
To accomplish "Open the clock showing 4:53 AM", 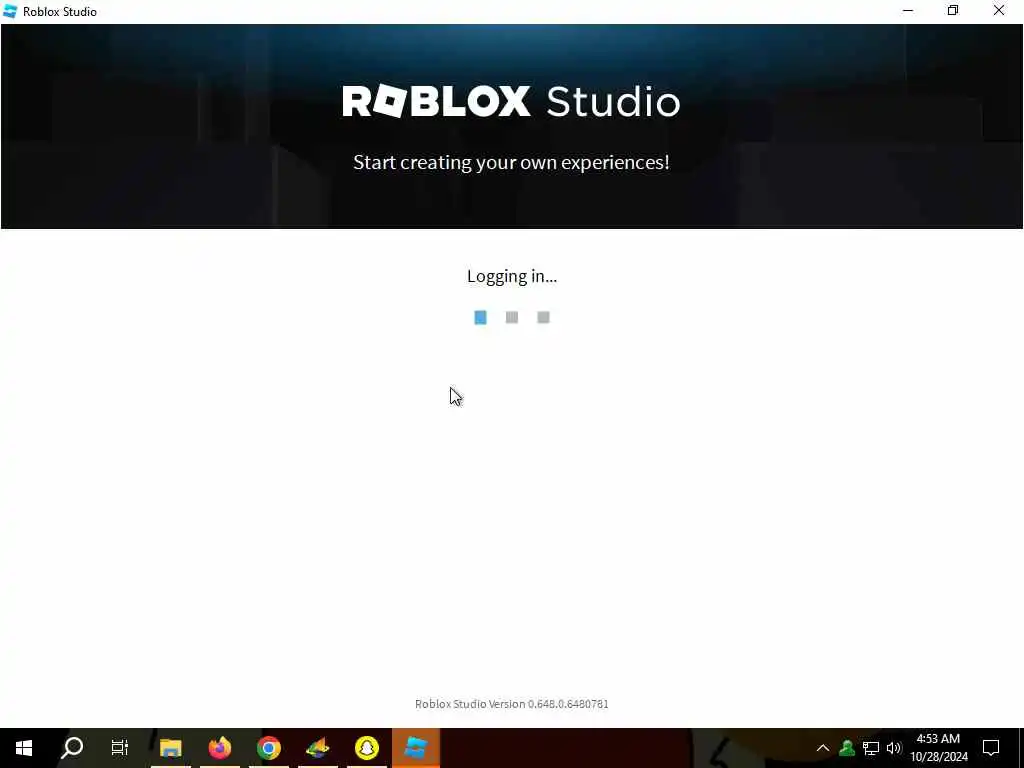I will pyautogui.click(x=938, y=748).
